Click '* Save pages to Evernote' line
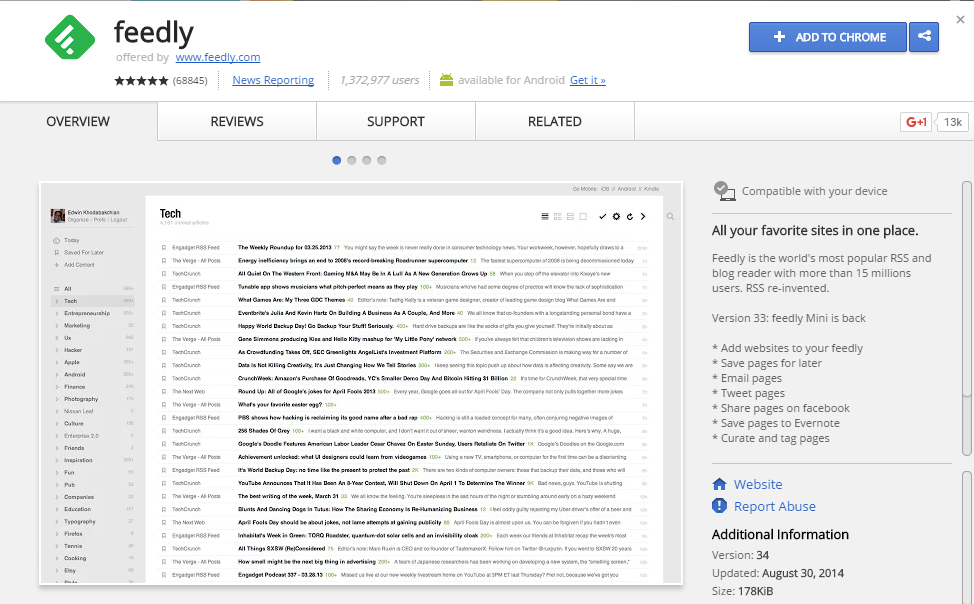The height and width of the screenshot is (604, 974). tap(776, 423)
